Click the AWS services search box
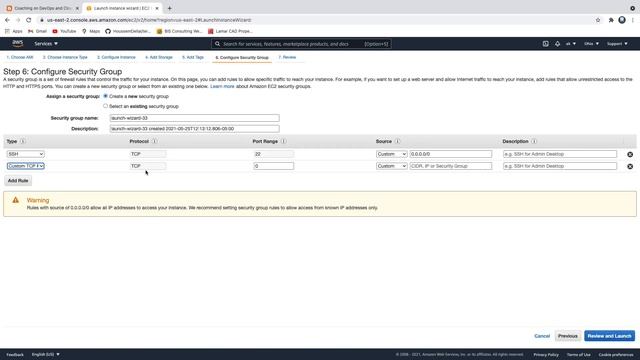 pyautogui.click(x=301, y=44)
